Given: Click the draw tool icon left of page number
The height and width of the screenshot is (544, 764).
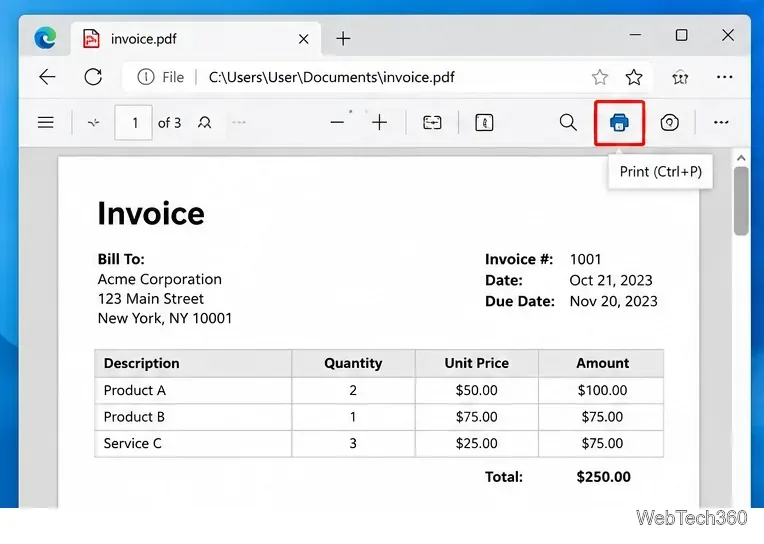Looking at the screenshot, I should coord(94,122).
